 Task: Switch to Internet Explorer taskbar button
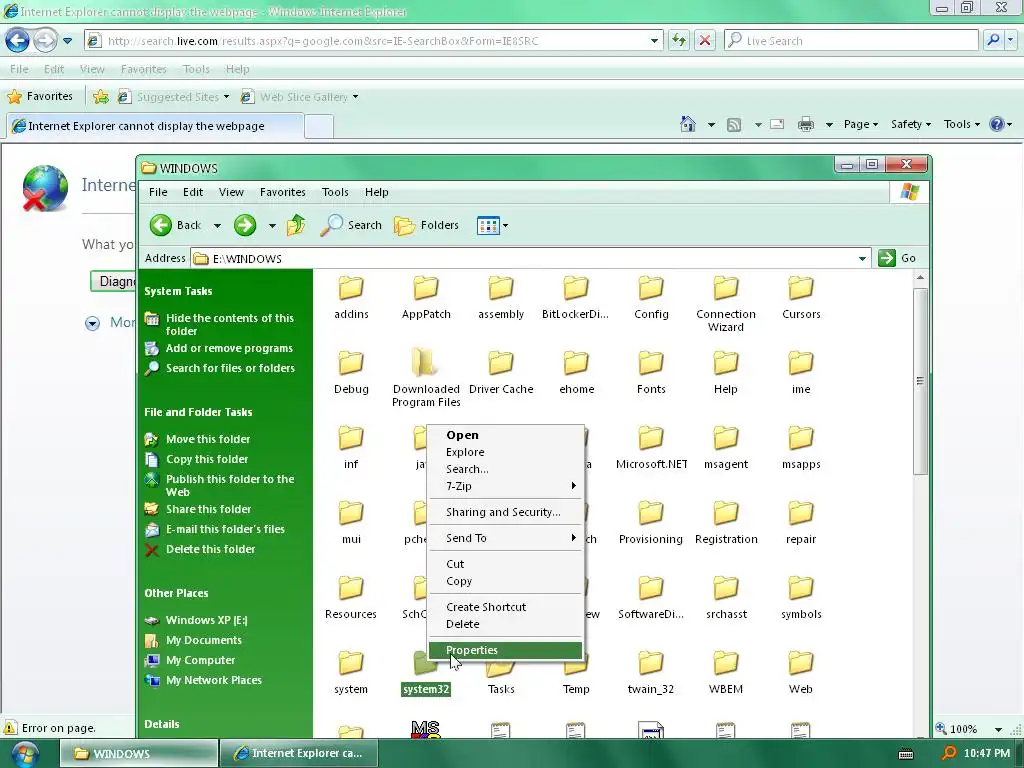(299, 753)
